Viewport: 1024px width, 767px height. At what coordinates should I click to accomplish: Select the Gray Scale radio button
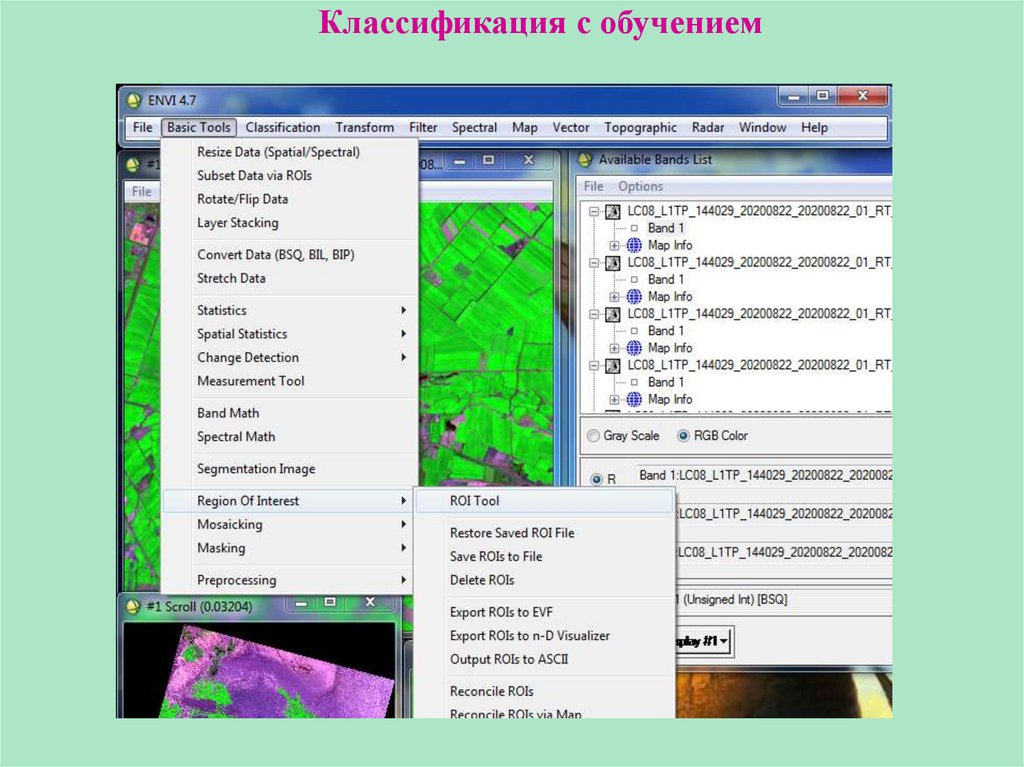[x=593, y=436]
